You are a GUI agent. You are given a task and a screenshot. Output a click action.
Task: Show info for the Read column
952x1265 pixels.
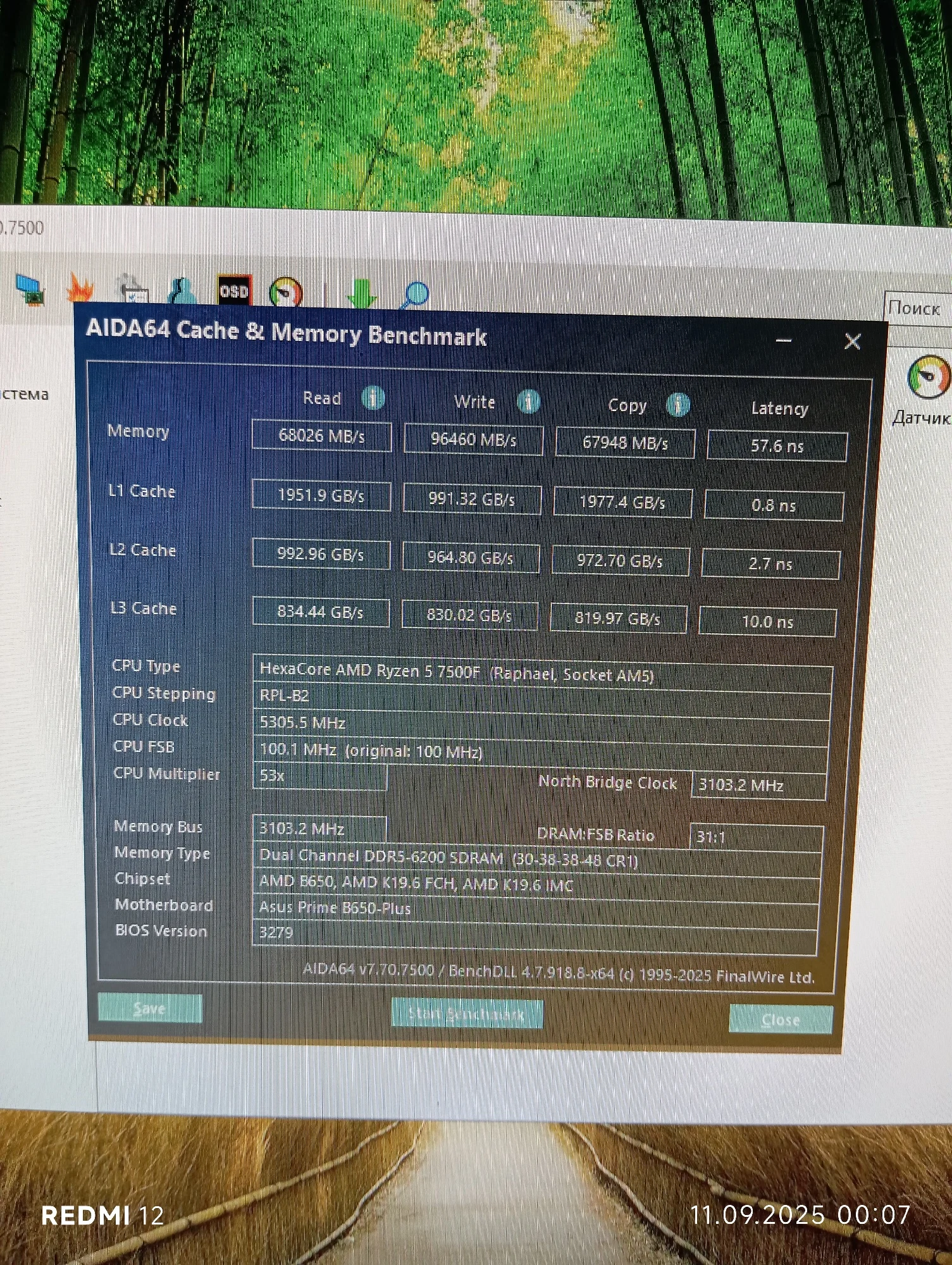tap(373, 398)
